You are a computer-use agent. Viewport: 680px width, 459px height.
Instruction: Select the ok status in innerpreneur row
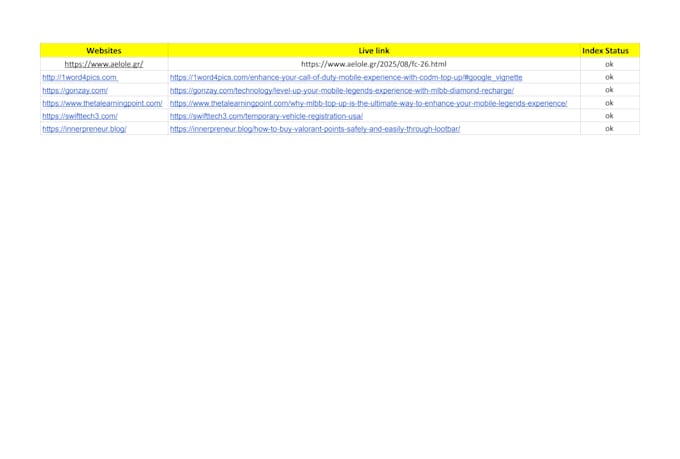(x=609, y=128)
